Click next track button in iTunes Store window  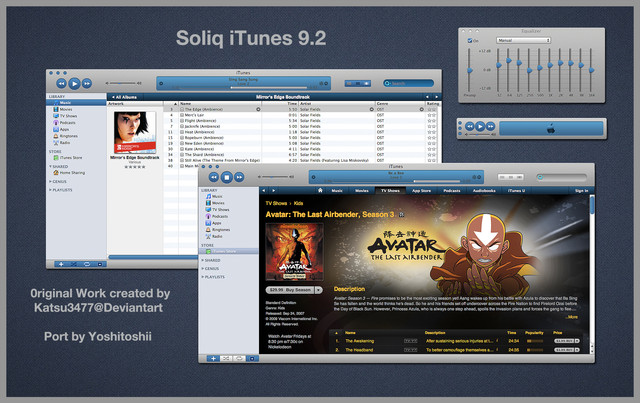[x=239, y=177]
